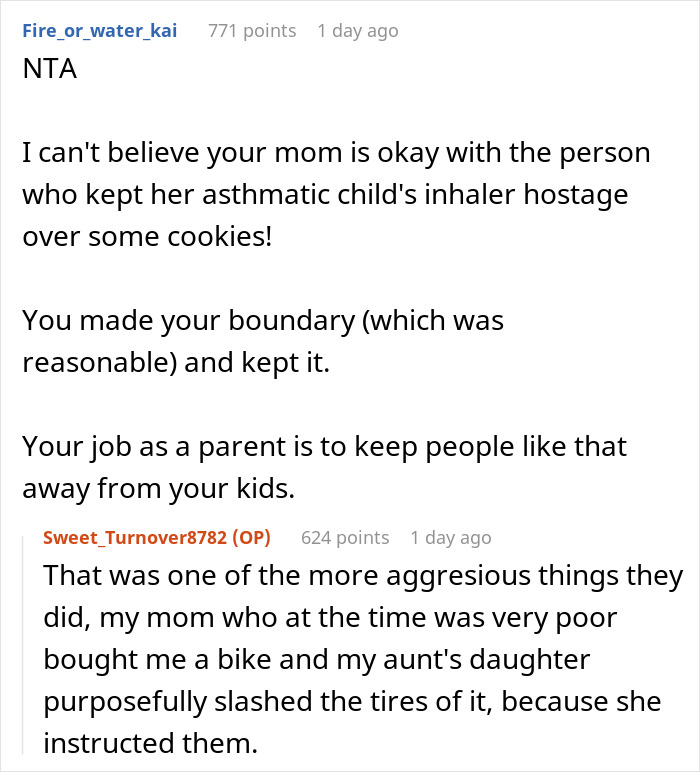The height and width of the screenshot is (772, 700).
Task: Open Fire_or_water_kai's user profile
Action: (x=100, y=31)
